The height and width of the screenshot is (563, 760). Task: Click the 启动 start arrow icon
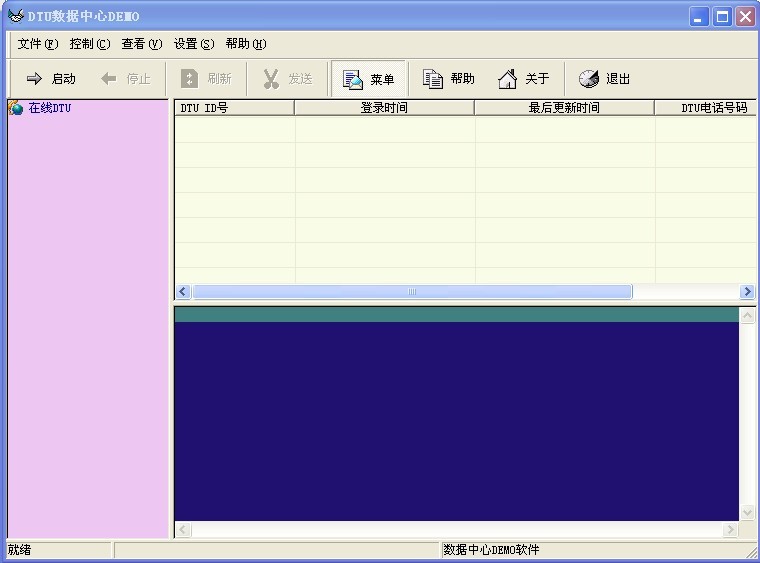[x=34, y=78]
